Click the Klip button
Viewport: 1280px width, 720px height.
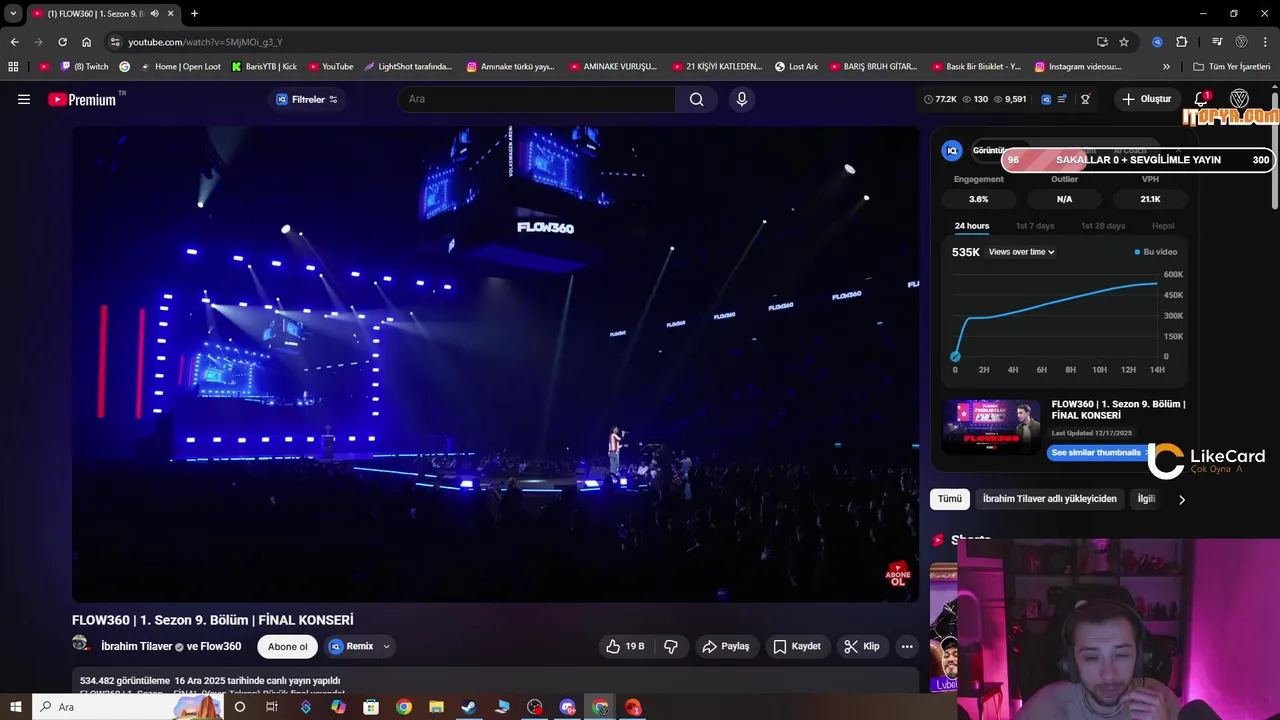click(862, 647)
